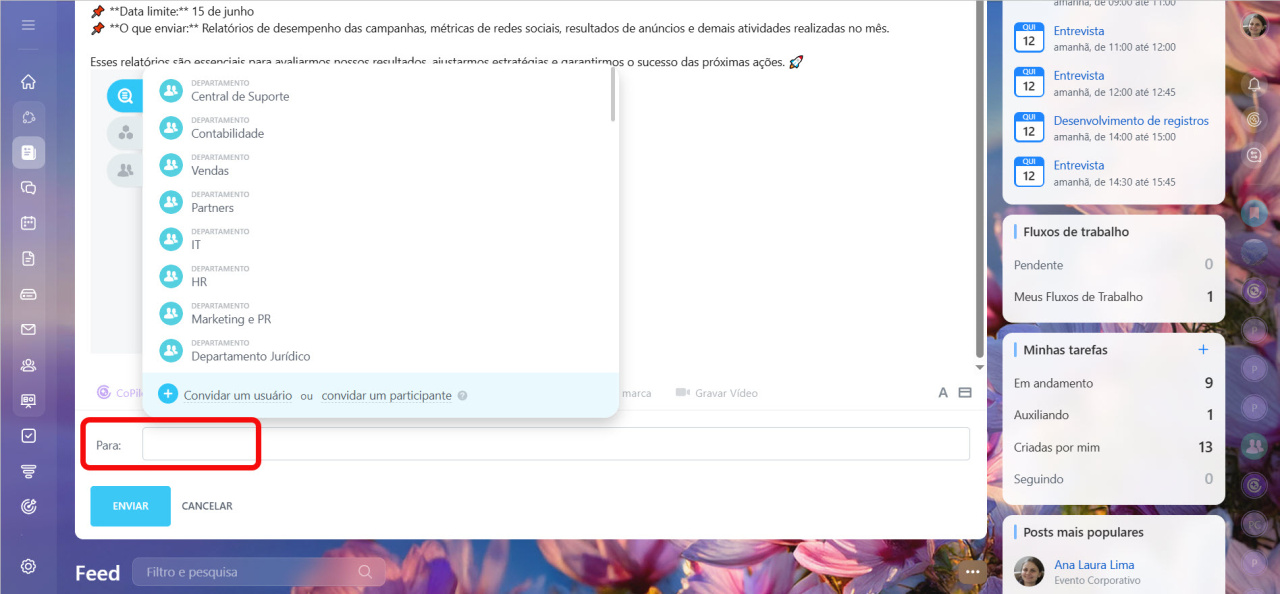This screenshot has height=594, width=1280.
Task: Open the hamburger menu in left sidebar
Action: coord(28,24)
